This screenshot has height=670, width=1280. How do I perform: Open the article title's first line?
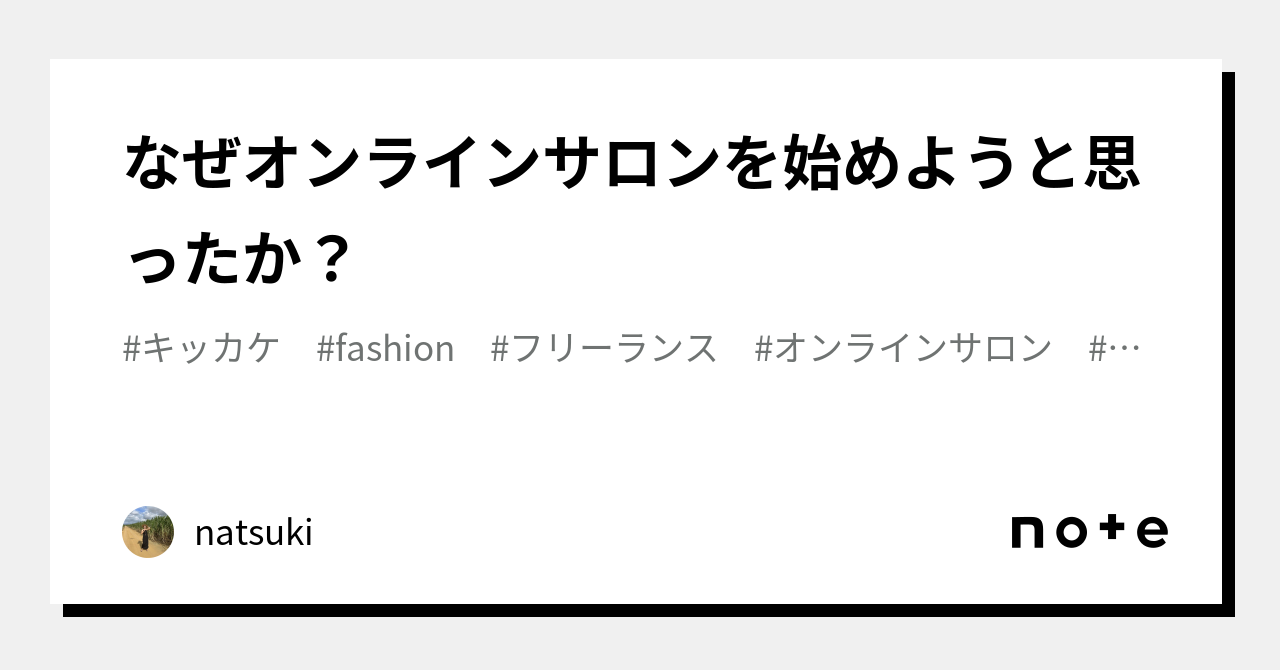click(632, 164)
